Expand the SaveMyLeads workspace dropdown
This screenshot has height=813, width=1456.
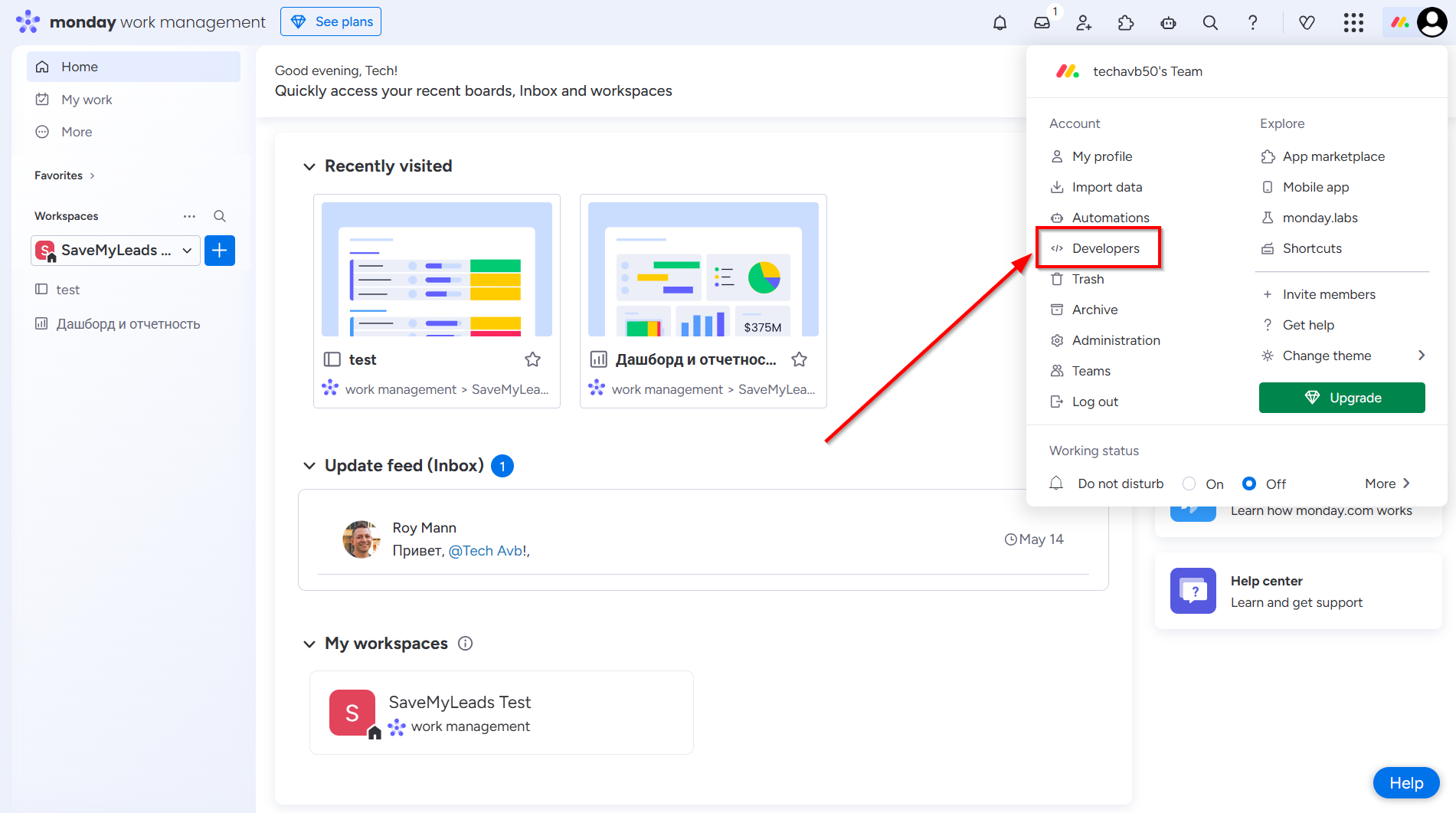(x=187, y=251)
